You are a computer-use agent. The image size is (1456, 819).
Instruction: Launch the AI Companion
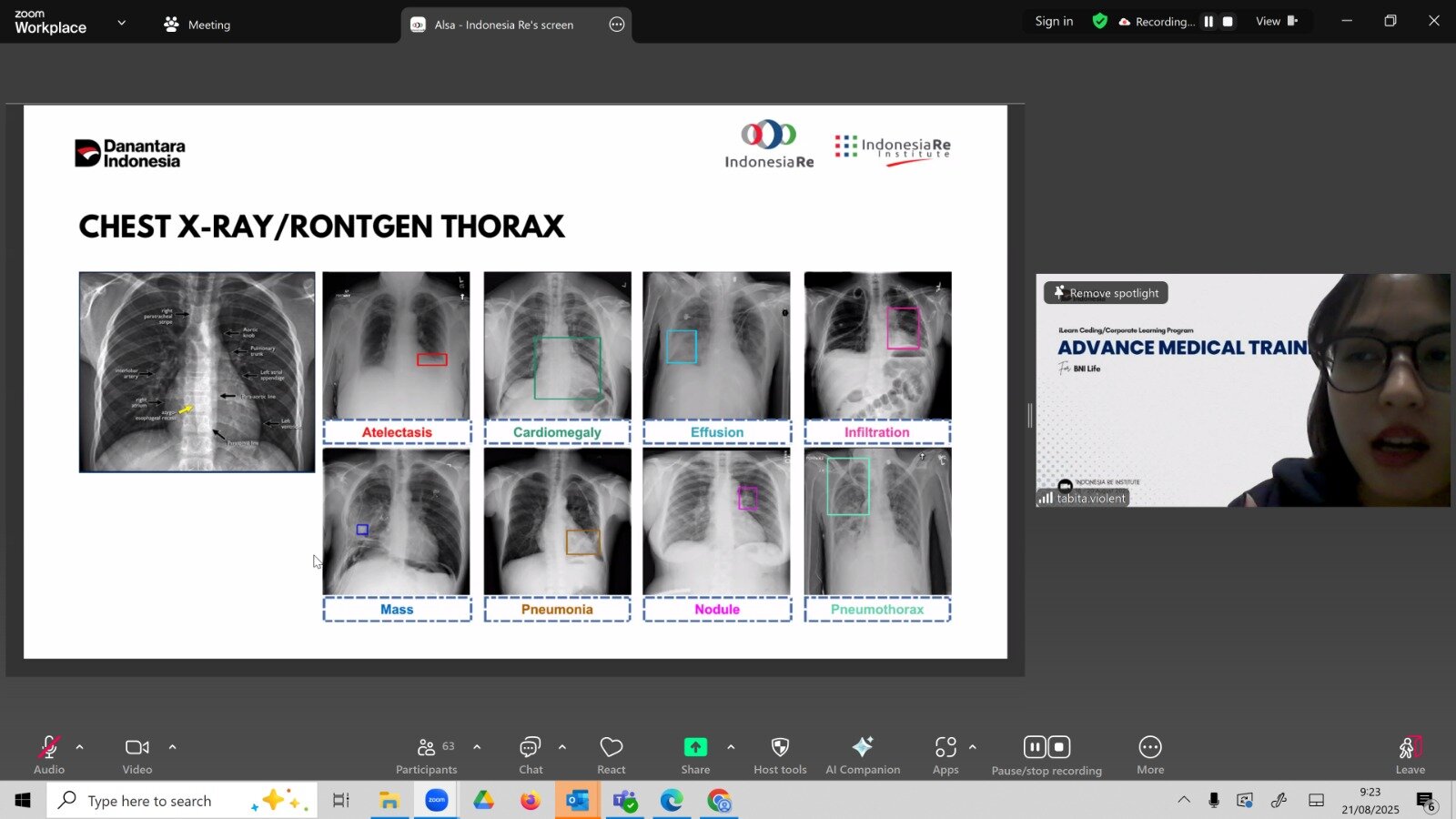pyautogui.click(x=862, y=755)
